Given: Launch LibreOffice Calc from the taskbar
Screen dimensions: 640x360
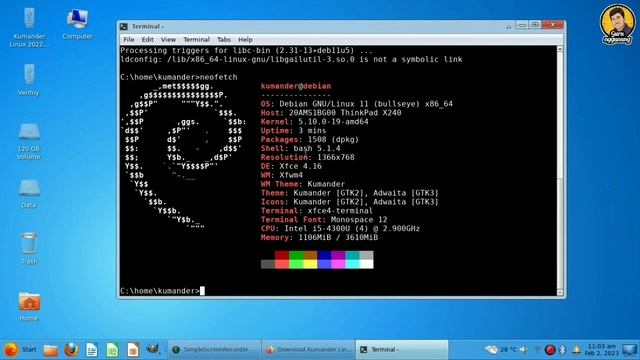Looking at the screenshot, I should 112,350.
